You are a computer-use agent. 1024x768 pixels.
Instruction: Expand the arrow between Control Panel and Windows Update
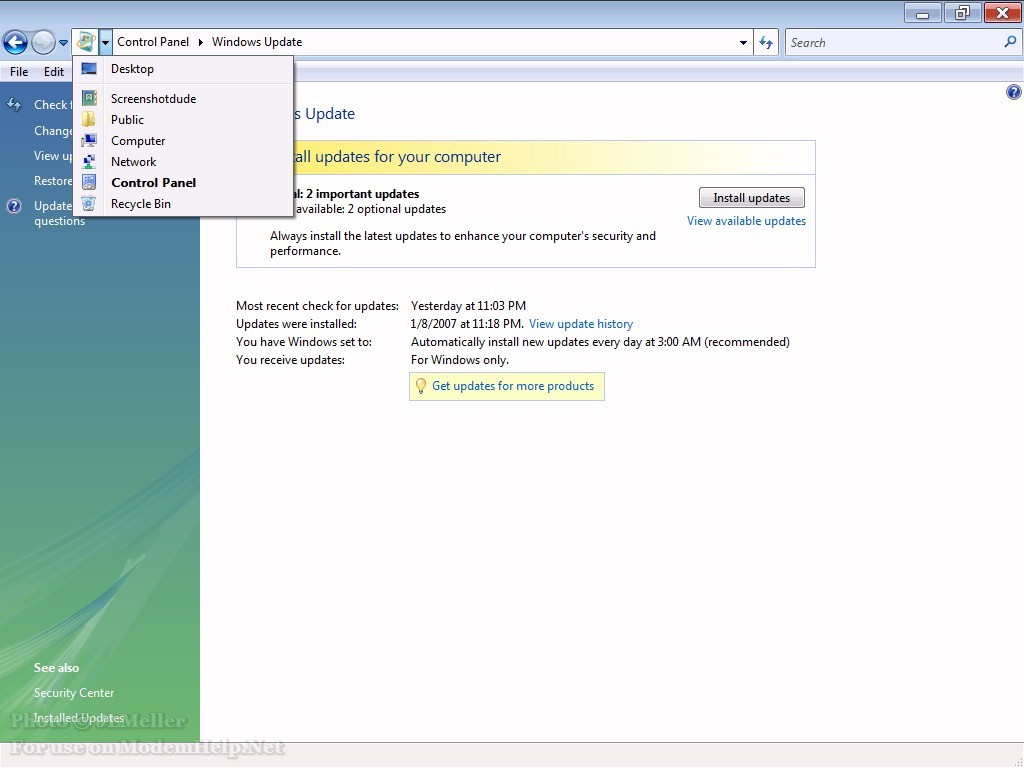200,42
